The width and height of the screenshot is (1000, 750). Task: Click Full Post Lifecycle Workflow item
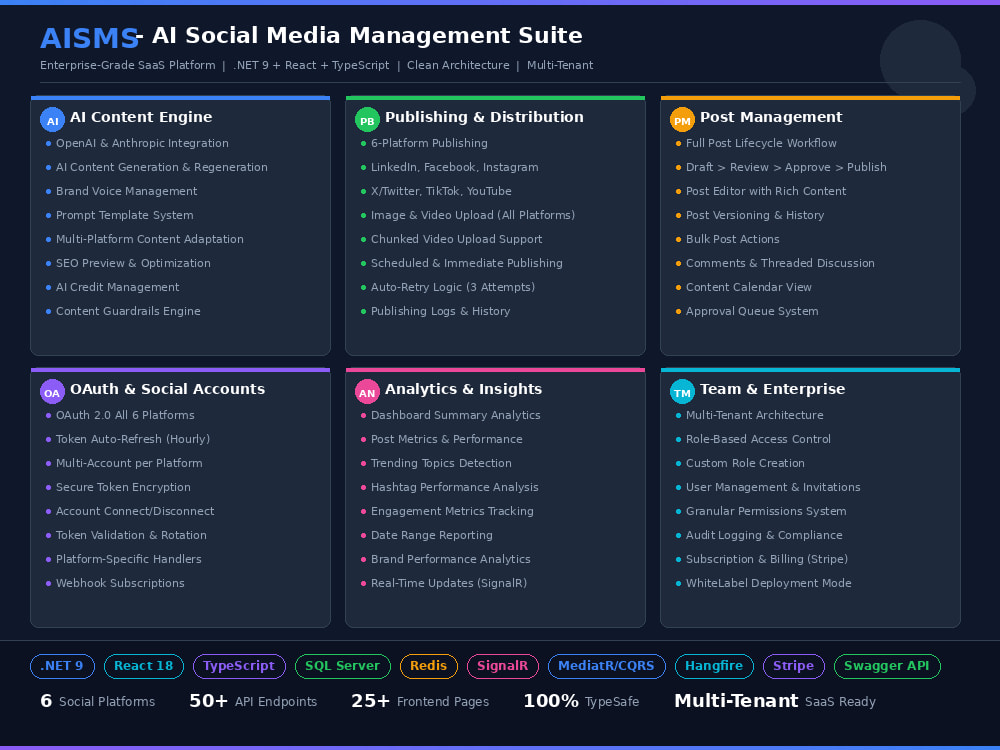[761, 143]
